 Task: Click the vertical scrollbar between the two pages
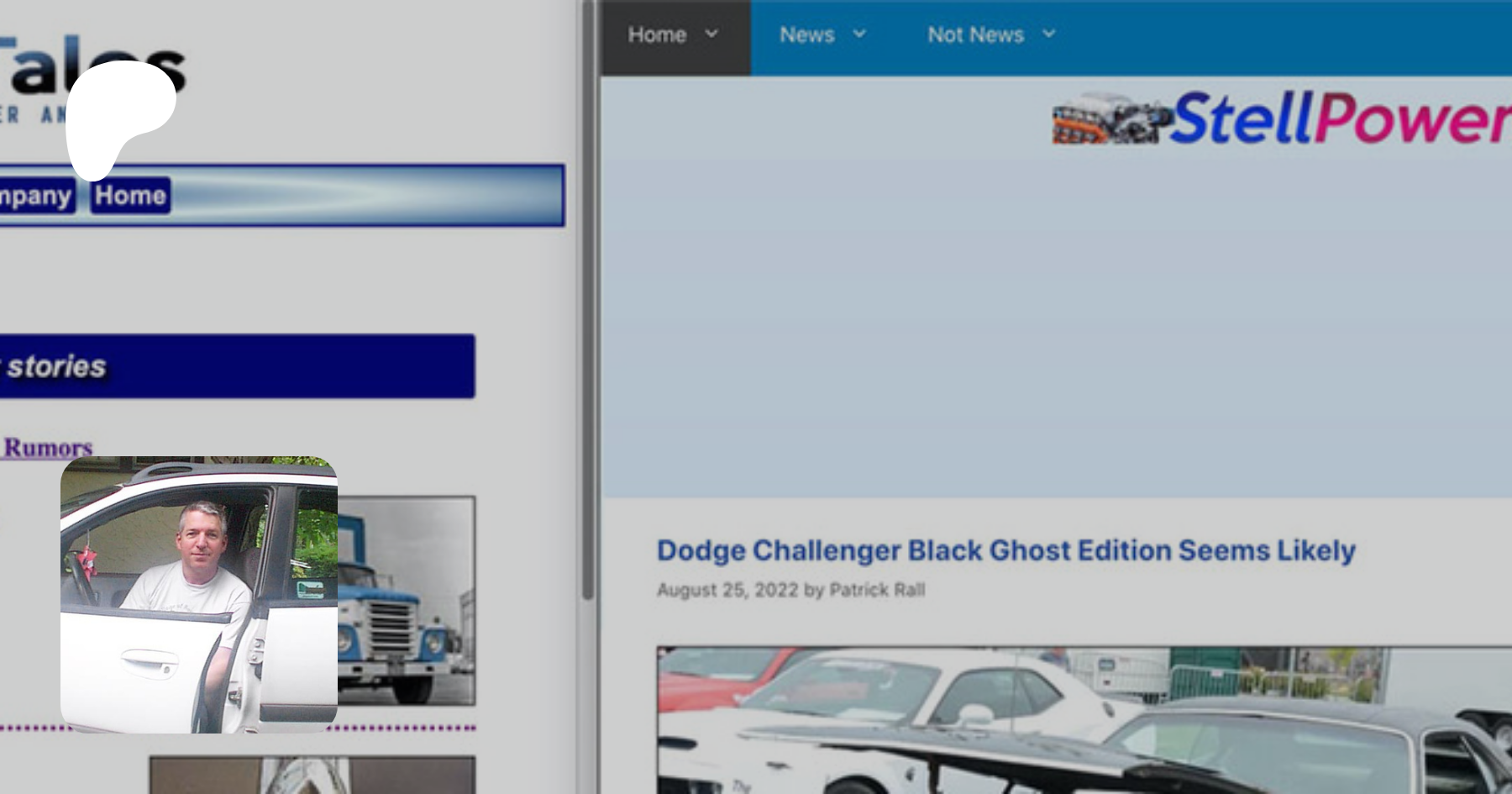pos(588,336)
